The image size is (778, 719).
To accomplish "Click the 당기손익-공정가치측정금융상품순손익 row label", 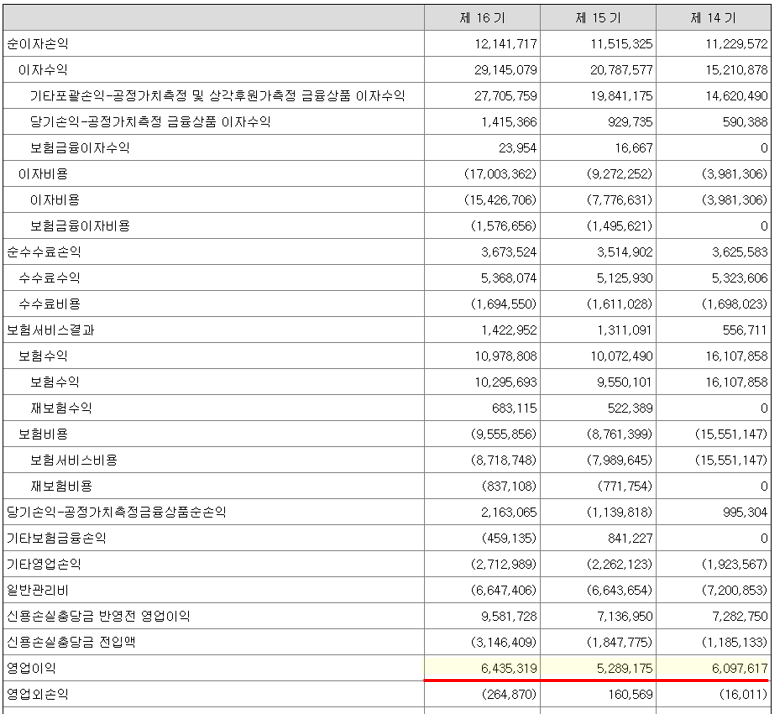I will pos(116,512).
